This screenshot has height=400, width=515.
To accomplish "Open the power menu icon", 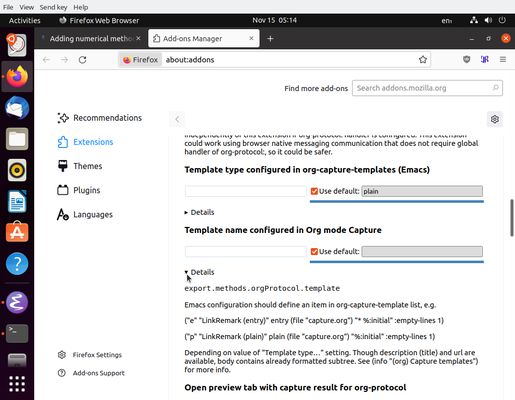I will 502,20.
